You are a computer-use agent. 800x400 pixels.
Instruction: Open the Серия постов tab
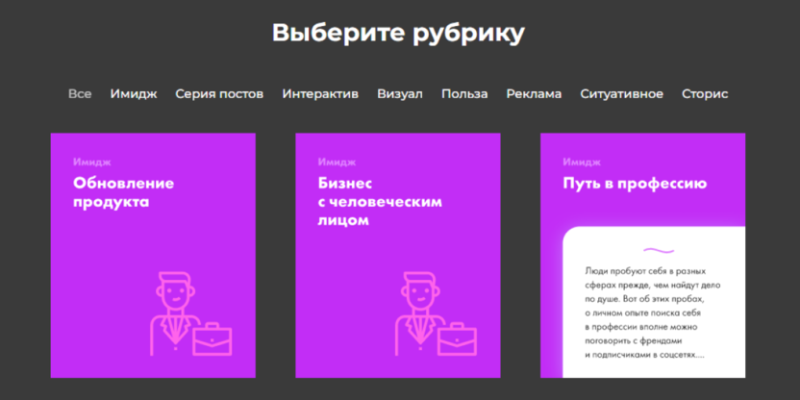coord(219,94)
